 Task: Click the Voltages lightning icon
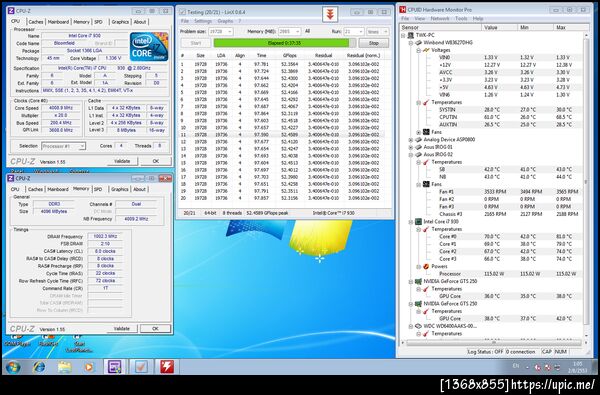pos(426,50)
